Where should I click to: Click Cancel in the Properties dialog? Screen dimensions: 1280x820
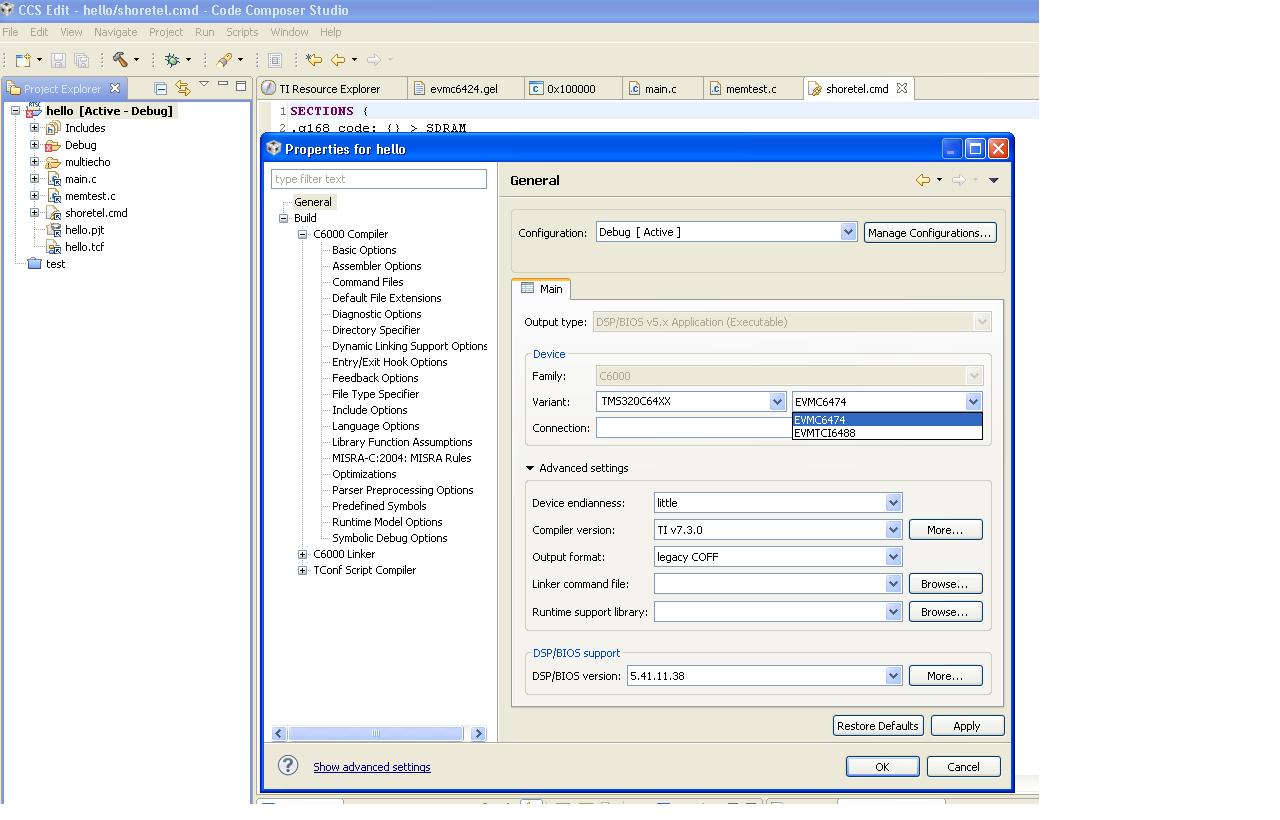[963, 766]
